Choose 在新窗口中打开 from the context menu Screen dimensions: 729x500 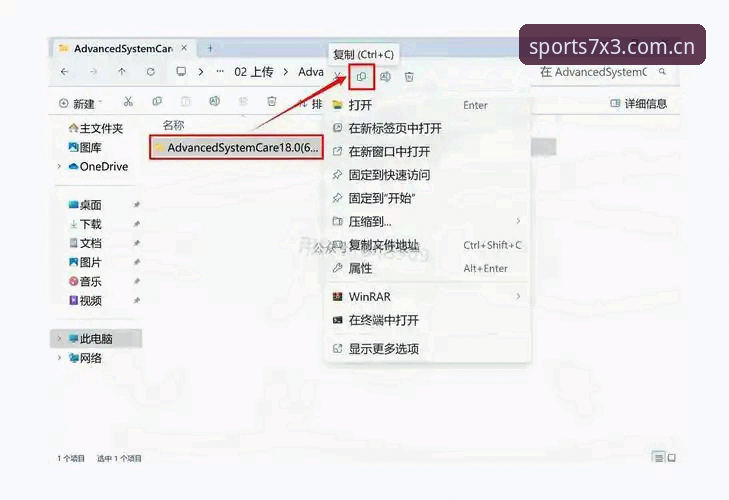(428, 152)
